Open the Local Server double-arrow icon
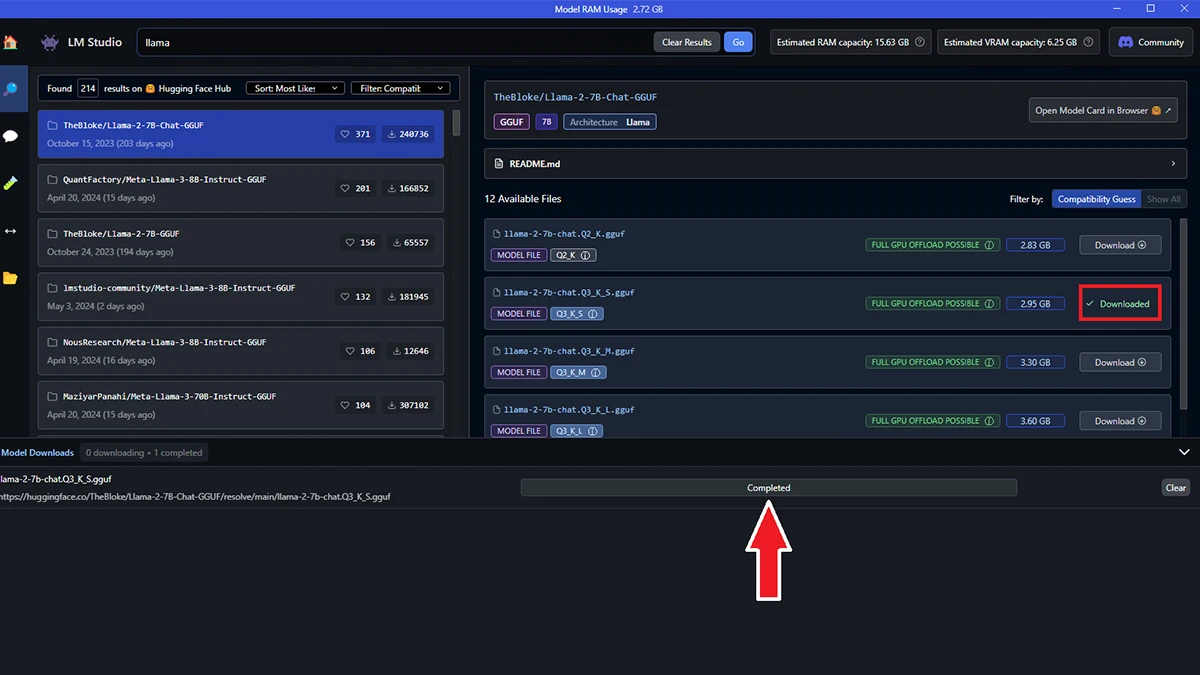 (x=10, y=231)
